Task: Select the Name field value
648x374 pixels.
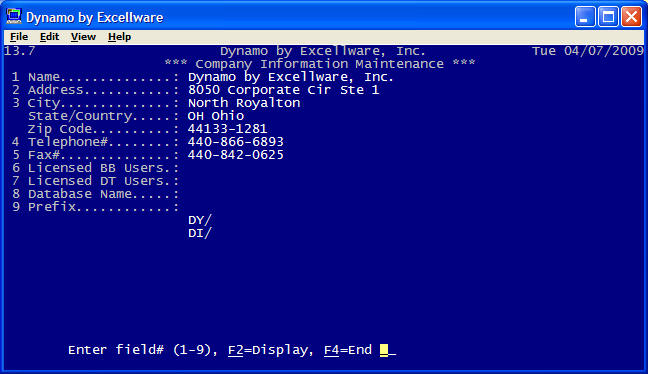Action: (291, 77)
